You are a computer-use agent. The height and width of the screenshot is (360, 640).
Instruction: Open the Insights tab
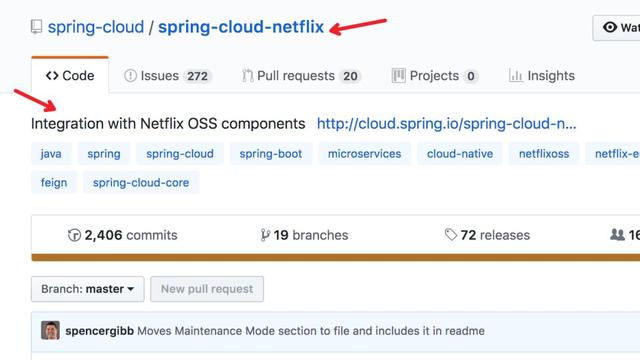(x=542, y=76)
